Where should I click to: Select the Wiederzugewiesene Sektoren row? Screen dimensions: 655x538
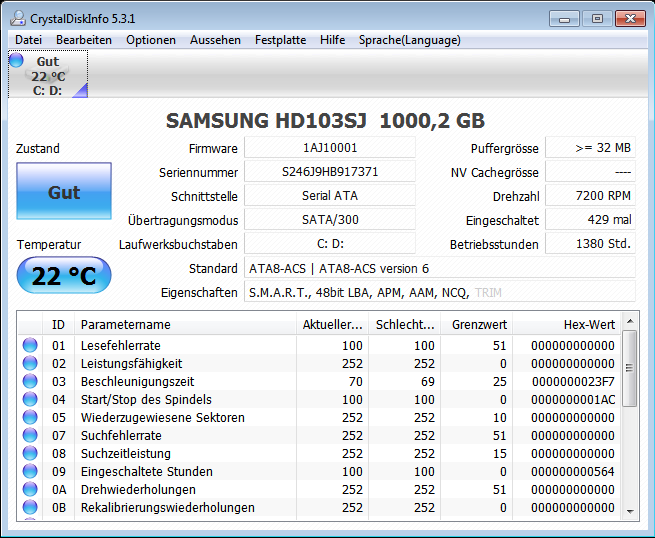point(320,417)
